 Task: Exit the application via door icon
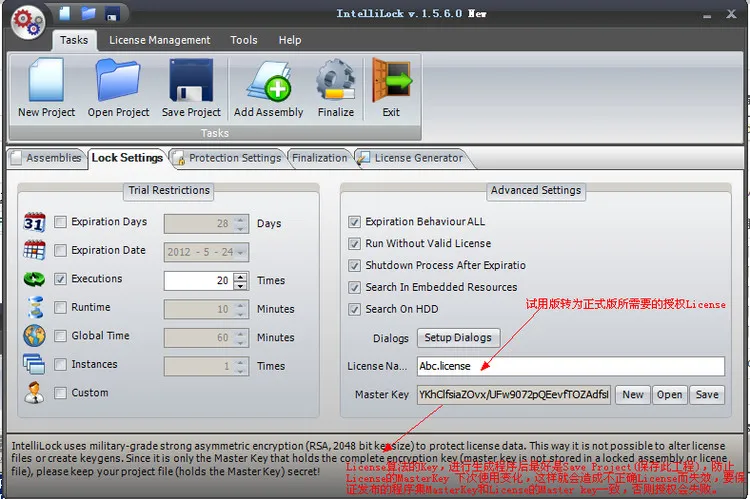pyautogui.click(x=391, y=88)
